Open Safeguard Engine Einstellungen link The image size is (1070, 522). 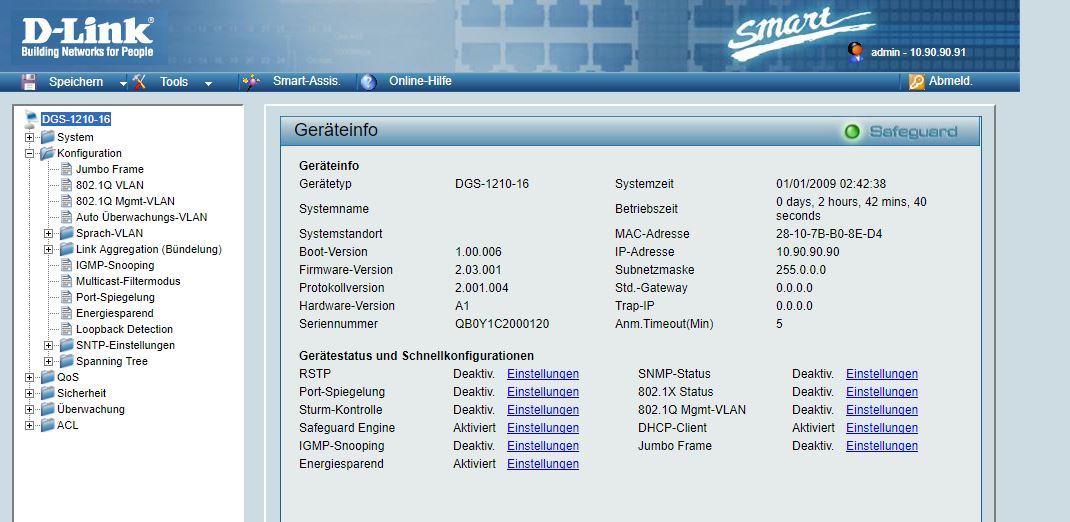pyautogui.click(x=543, y=428)
